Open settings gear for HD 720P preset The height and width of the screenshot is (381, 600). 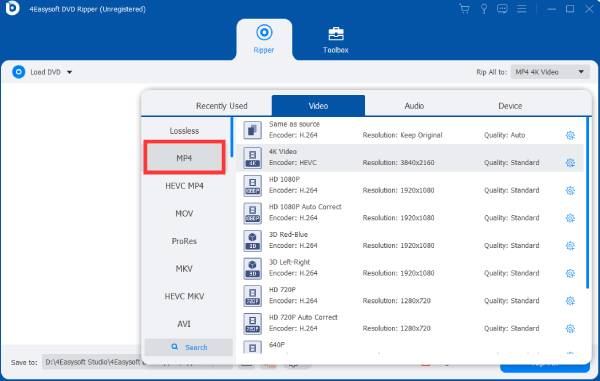[x=570, y=301]
